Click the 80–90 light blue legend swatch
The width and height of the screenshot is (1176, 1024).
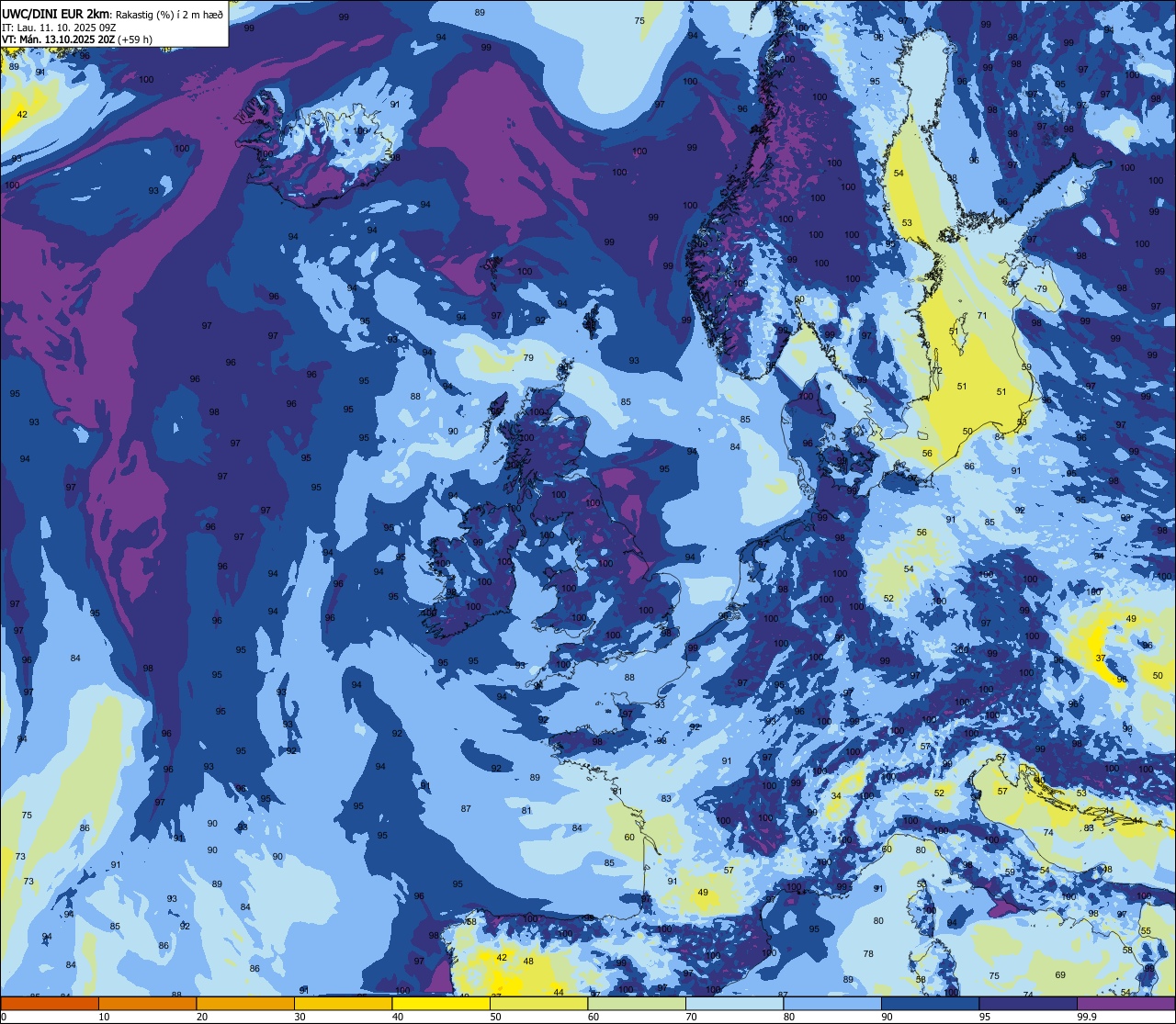(x=832, y=1003)
